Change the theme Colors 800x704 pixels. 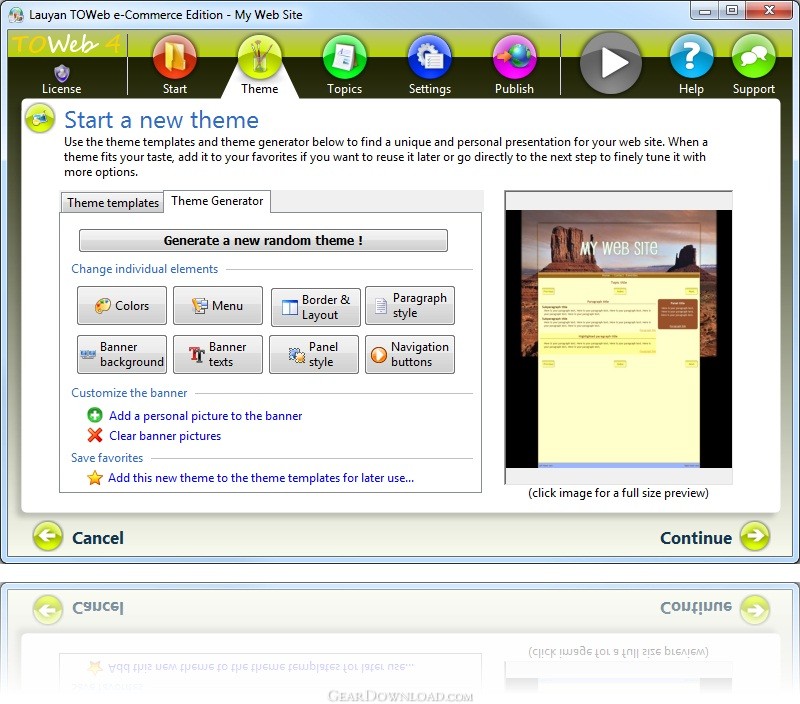(122, 306)
